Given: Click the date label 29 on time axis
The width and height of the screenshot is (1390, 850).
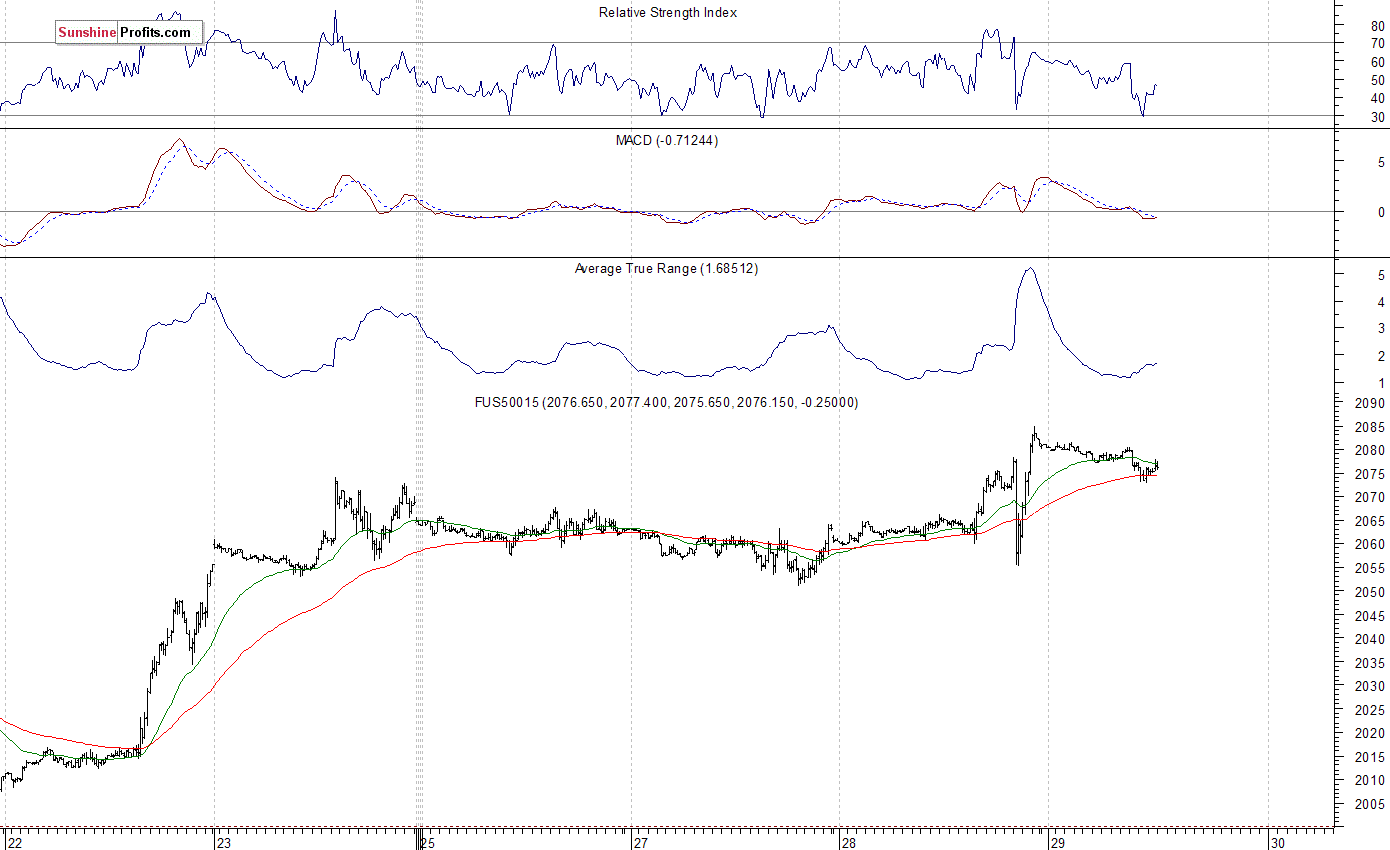Looking at the screenshot, I should (1056, 842).
